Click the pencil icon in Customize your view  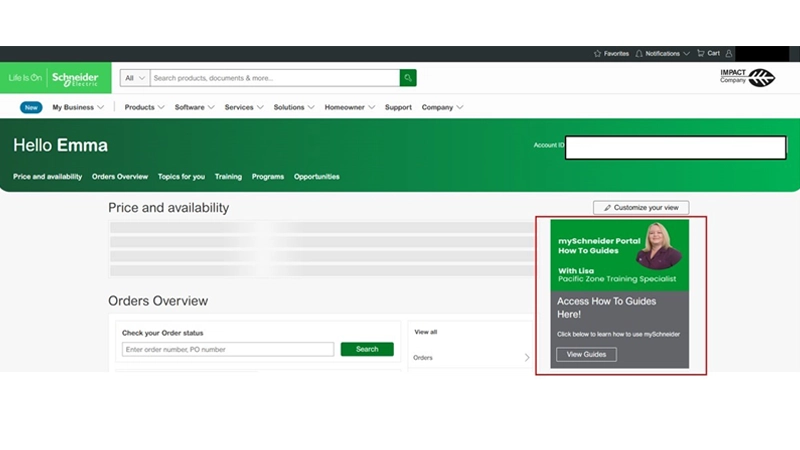pyautogui.click(x=607, y=208)
